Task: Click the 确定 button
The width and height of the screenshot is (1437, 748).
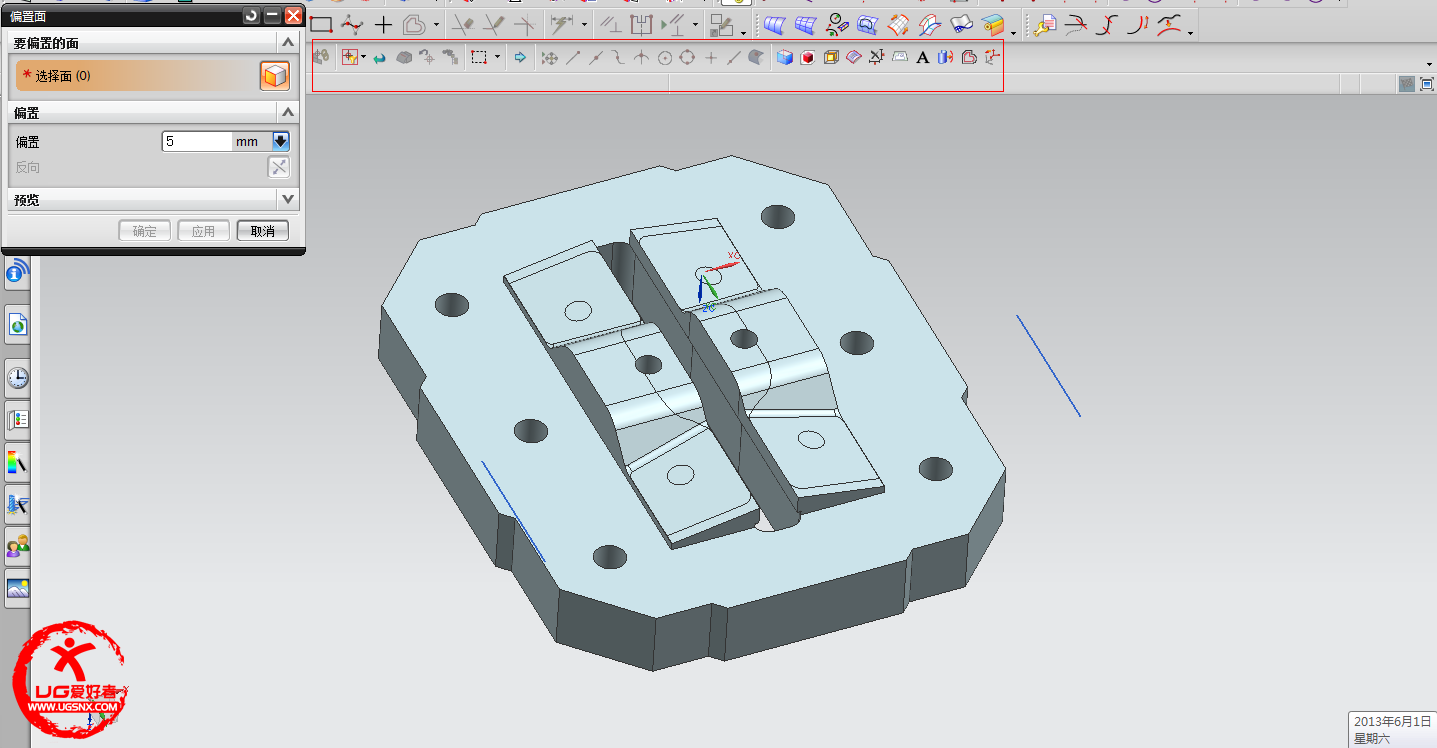Action: pos(145,231)
